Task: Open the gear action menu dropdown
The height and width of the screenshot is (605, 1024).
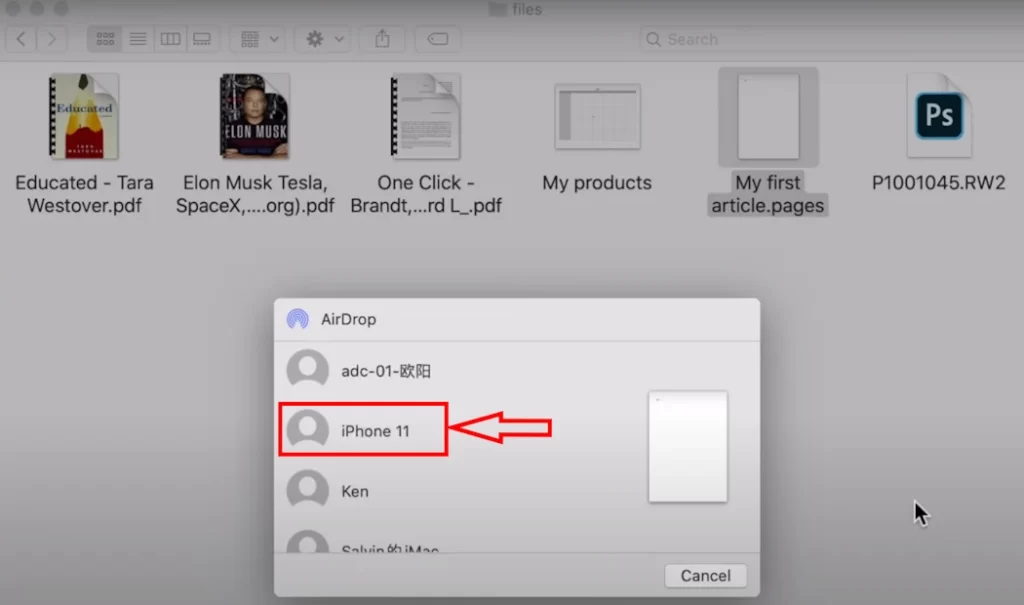Action: point(325,39)
